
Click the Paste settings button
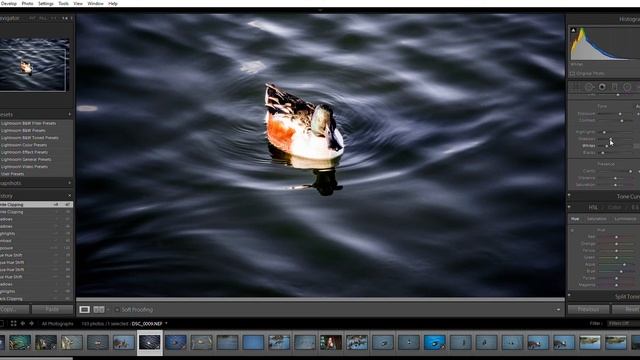(x=52, y=309)
